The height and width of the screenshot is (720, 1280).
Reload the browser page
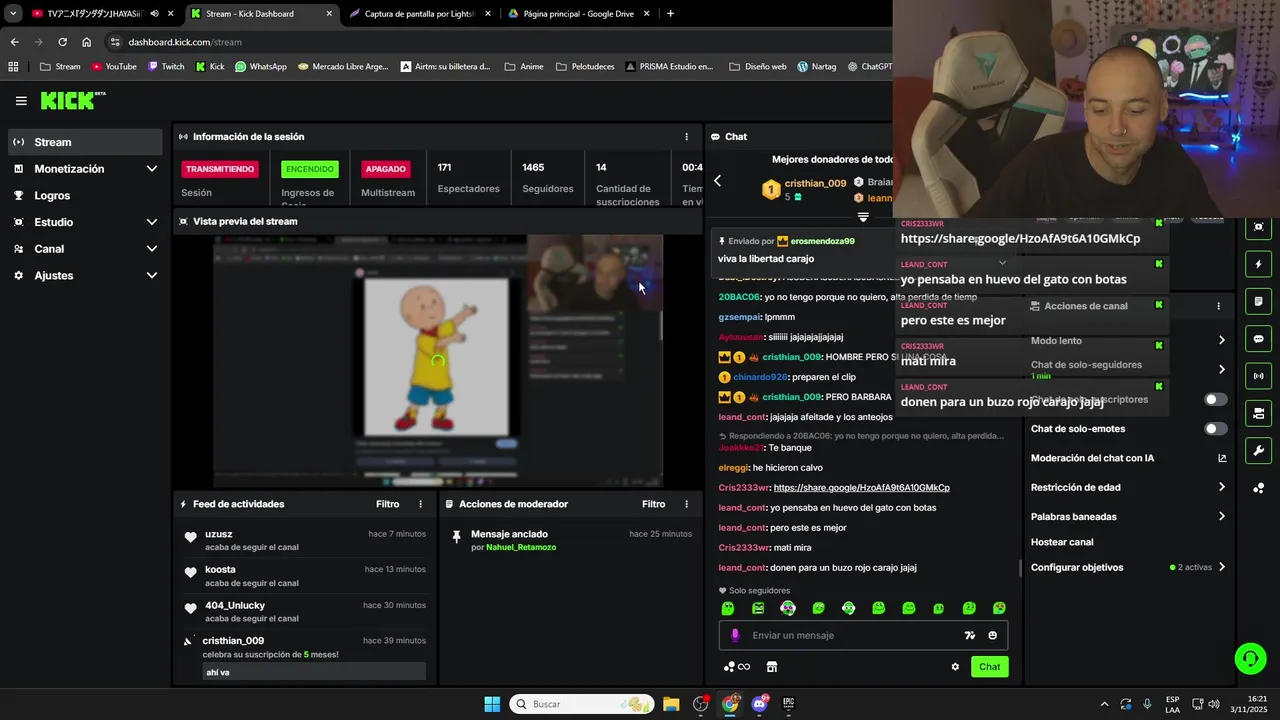(62, 42)
